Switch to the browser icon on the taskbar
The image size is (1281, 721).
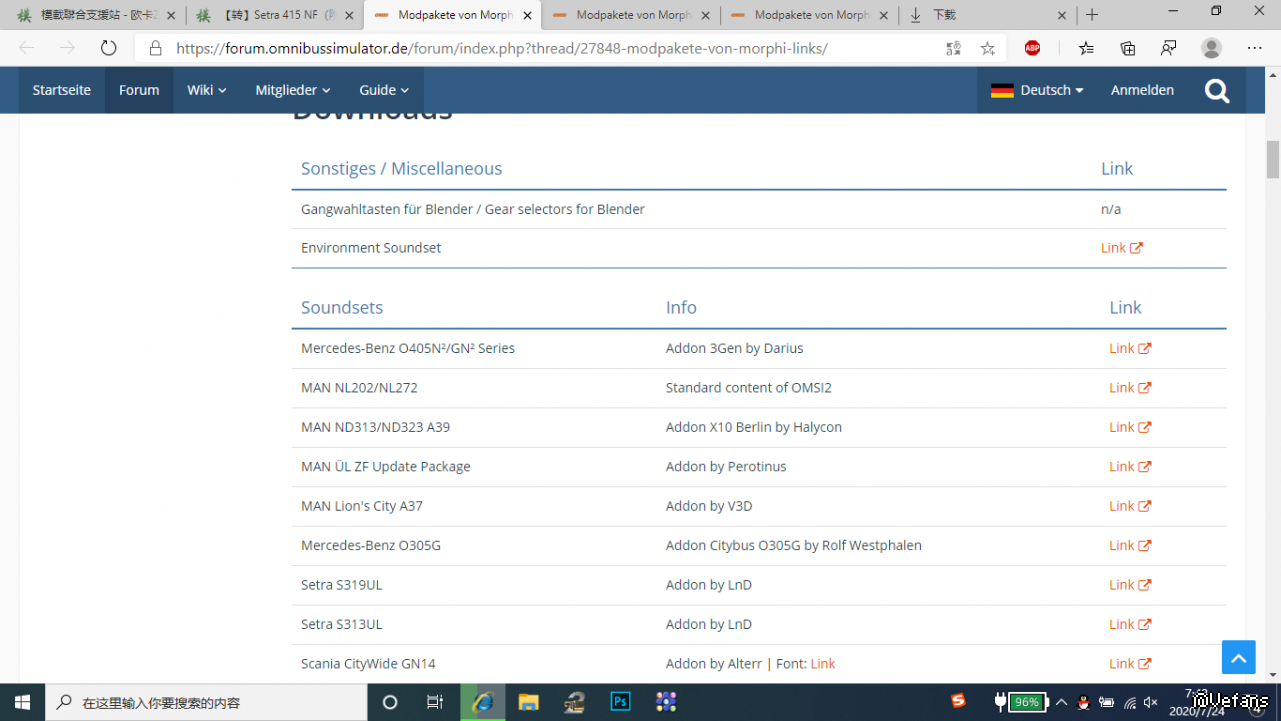click(483, 702)
